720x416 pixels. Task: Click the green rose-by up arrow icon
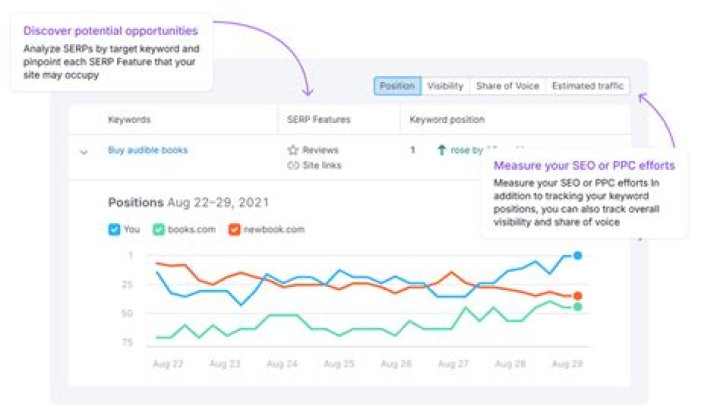click(441, 150)
